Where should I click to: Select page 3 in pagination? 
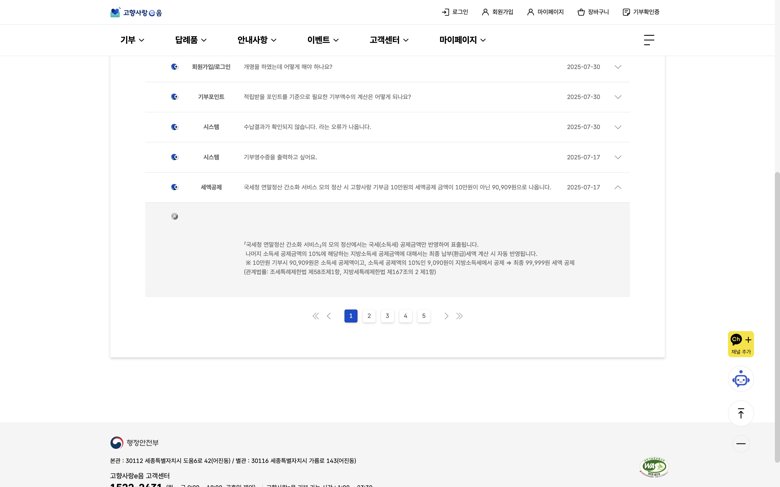pos(388,316)
